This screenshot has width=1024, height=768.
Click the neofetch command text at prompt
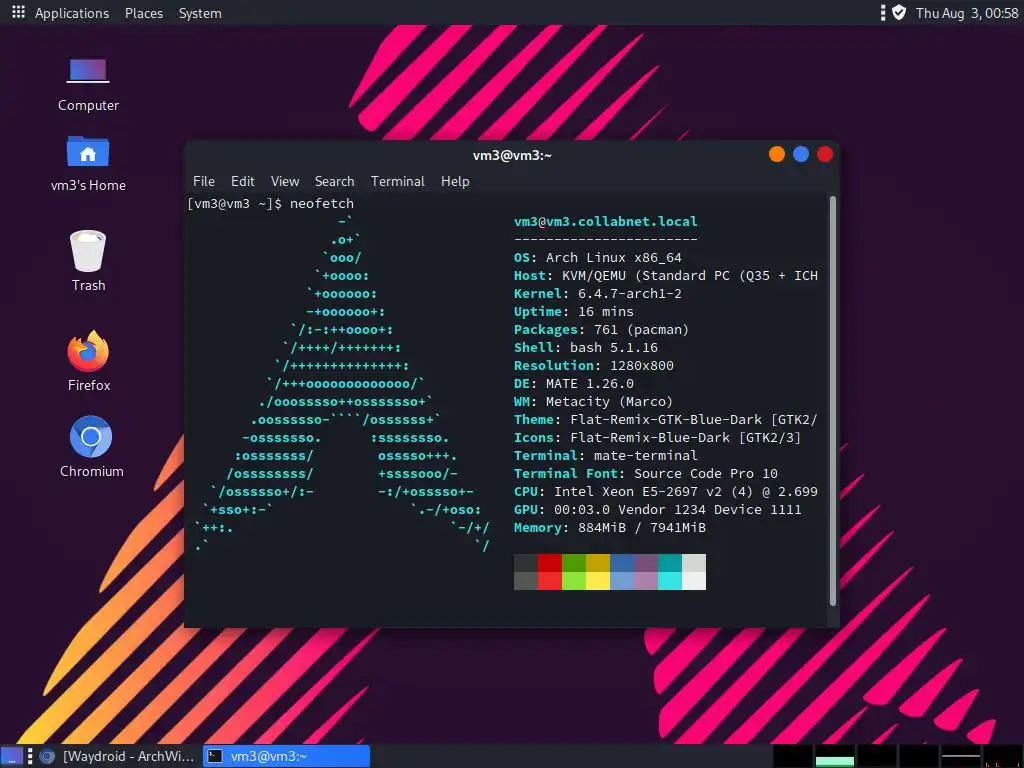pyautogui.click(x=322, y=203)
